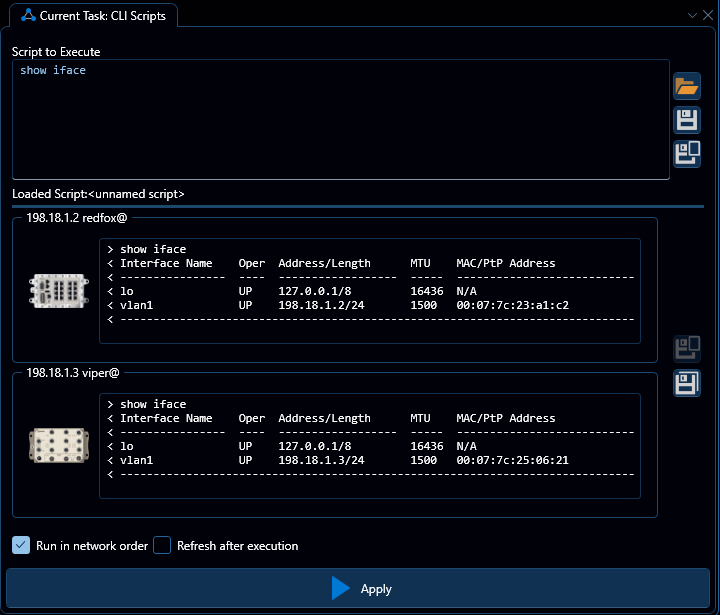Screen dimensions: 720x615
Task: Click the play arrow icon on Apply
Action: pyautogui.click(x=341, y=589)
